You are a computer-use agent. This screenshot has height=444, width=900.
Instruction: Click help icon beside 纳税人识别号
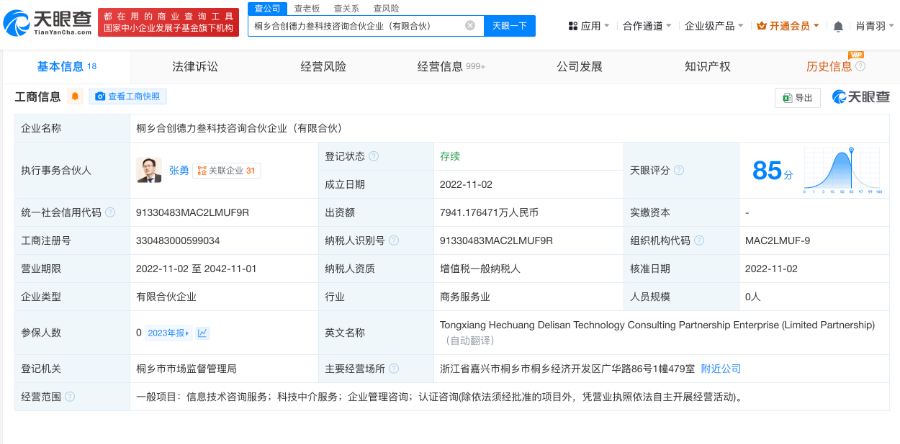point(394,240)
